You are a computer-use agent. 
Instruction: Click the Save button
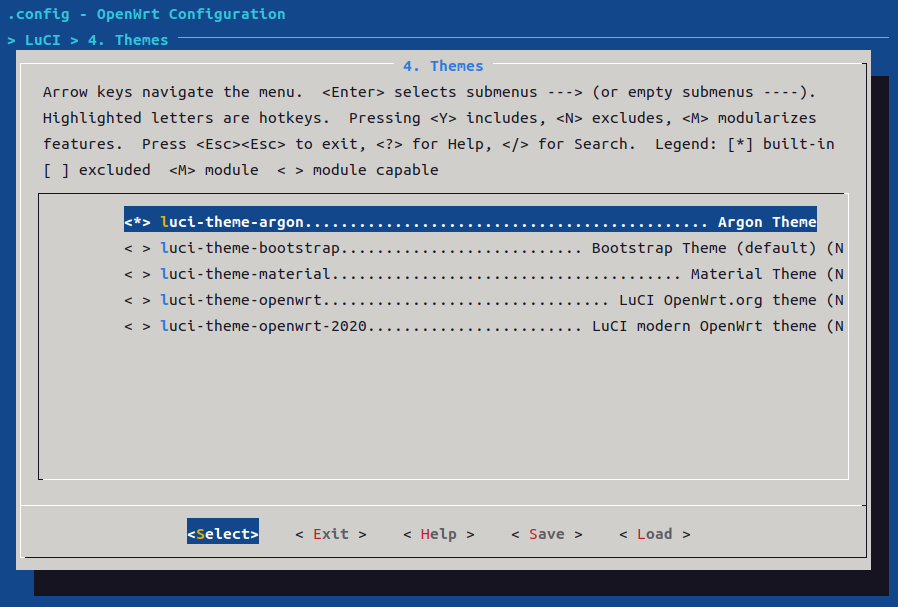coord(547,534)
